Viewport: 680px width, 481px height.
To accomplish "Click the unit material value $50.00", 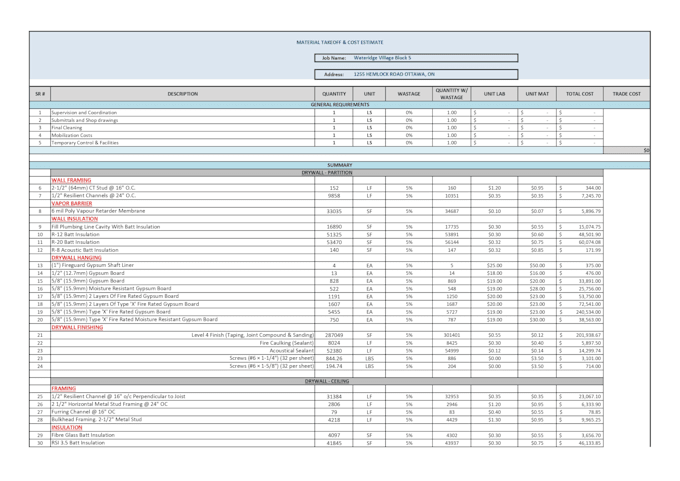I will 537,265.
